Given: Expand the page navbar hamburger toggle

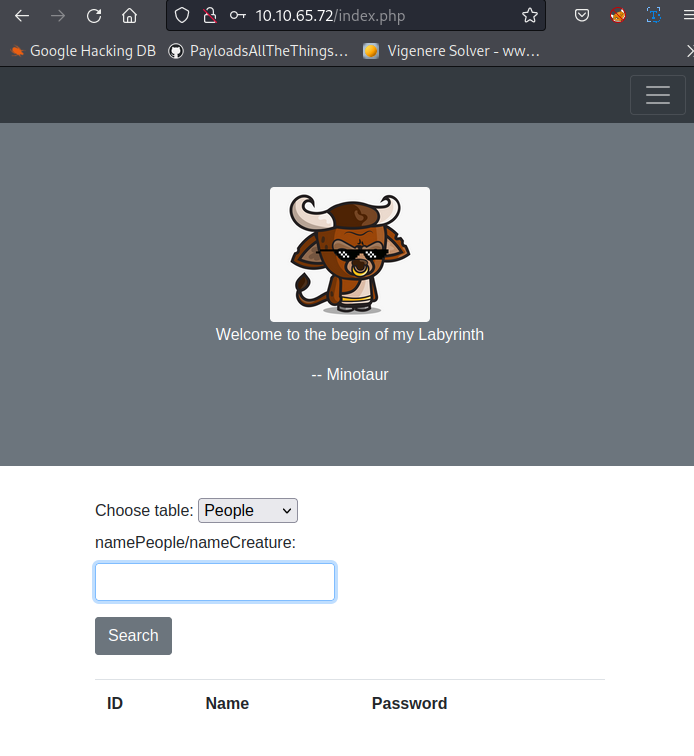Looking at the screenshot, I should tap(657, 95).
